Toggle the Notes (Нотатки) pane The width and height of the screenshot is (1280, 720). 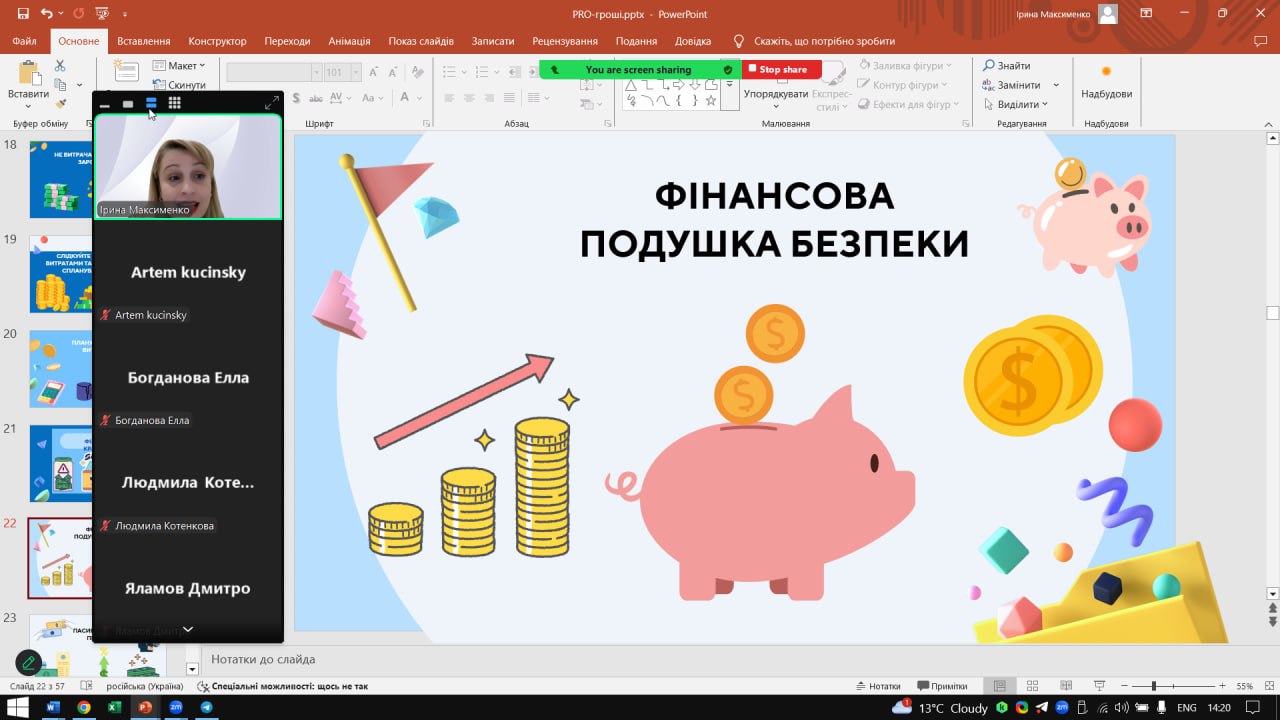[878, 686]
